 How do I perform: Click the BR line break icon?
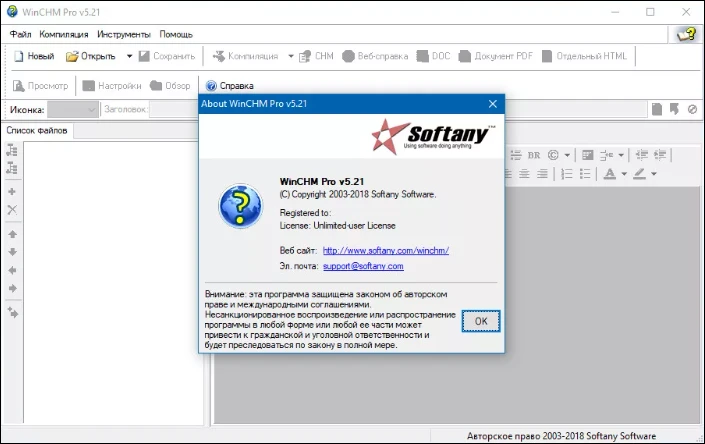pyautogui.click(x=534, y=155)
